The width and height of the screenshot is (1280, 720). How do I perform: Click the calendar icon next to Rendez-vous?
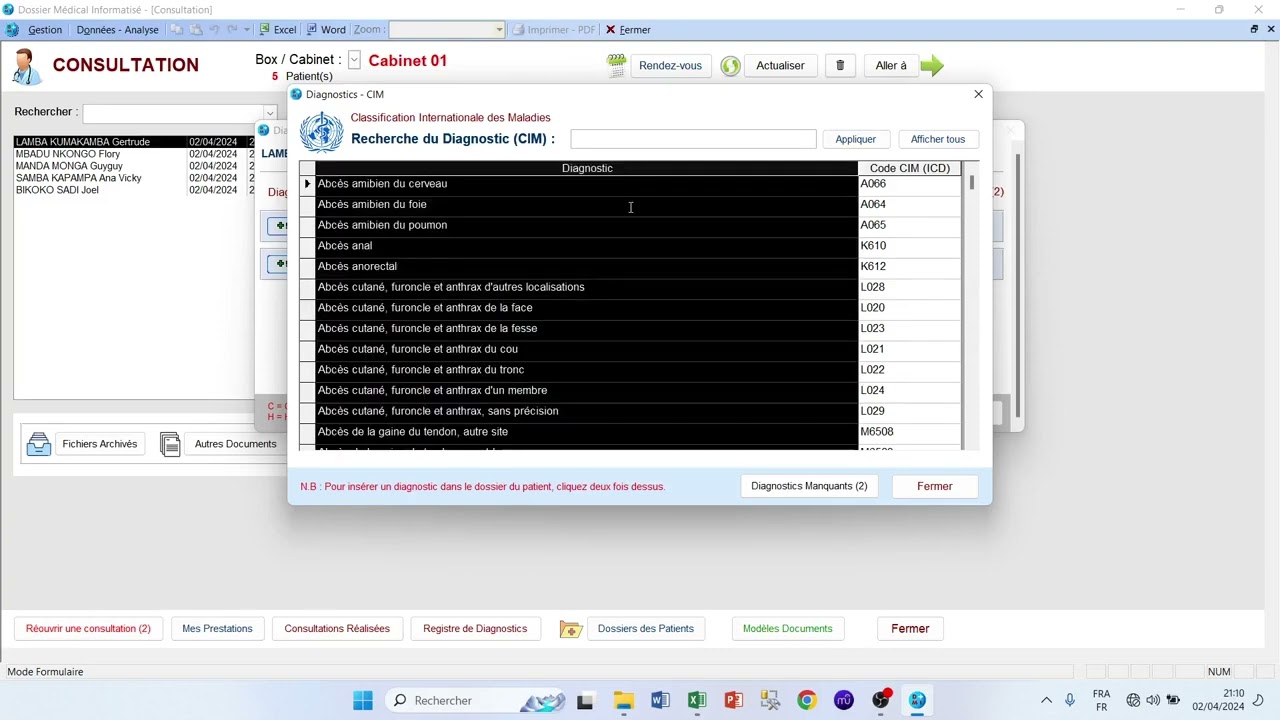coord(617,66)
